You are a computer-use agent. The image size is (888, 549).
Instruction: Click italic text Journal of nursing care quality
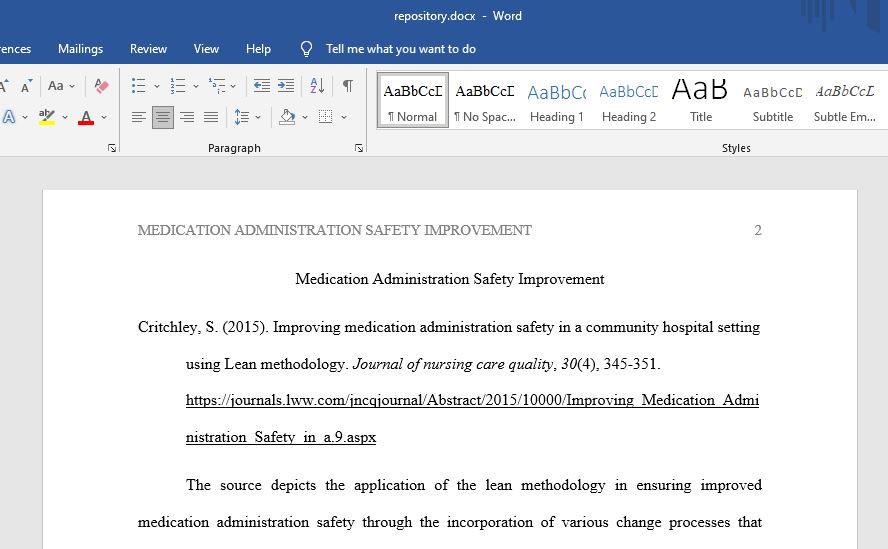click(452, 364)
